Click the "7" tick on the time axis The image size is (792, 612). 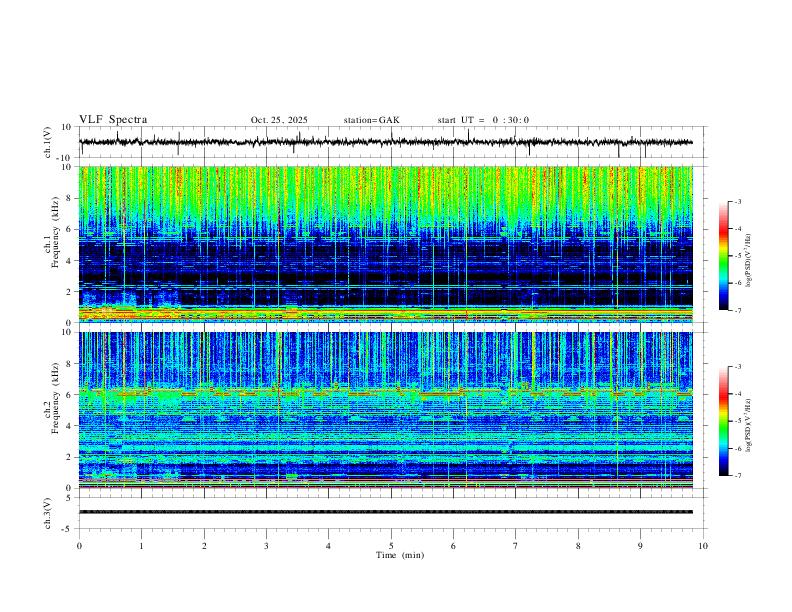click(516, 546)
